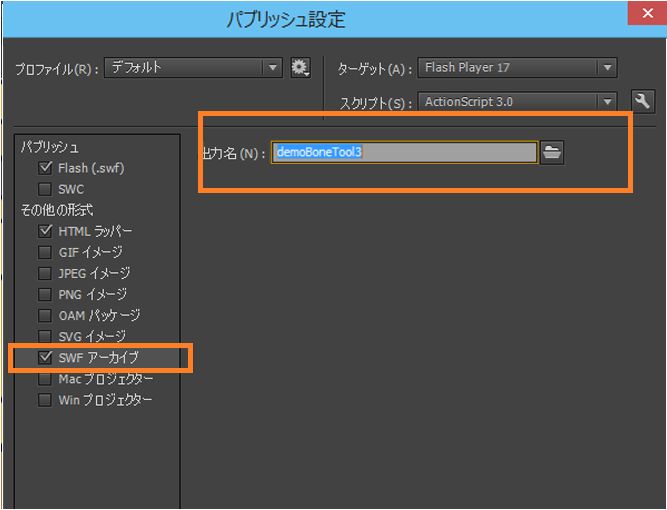Browse output location folder icon

(552, 152)
